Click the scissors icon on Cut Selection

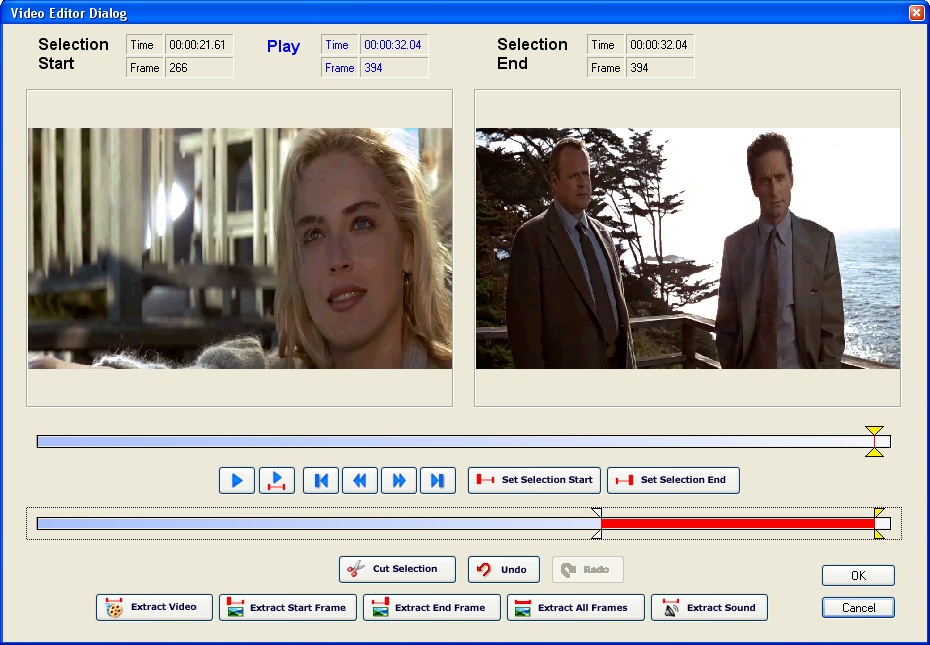point(355,569)
